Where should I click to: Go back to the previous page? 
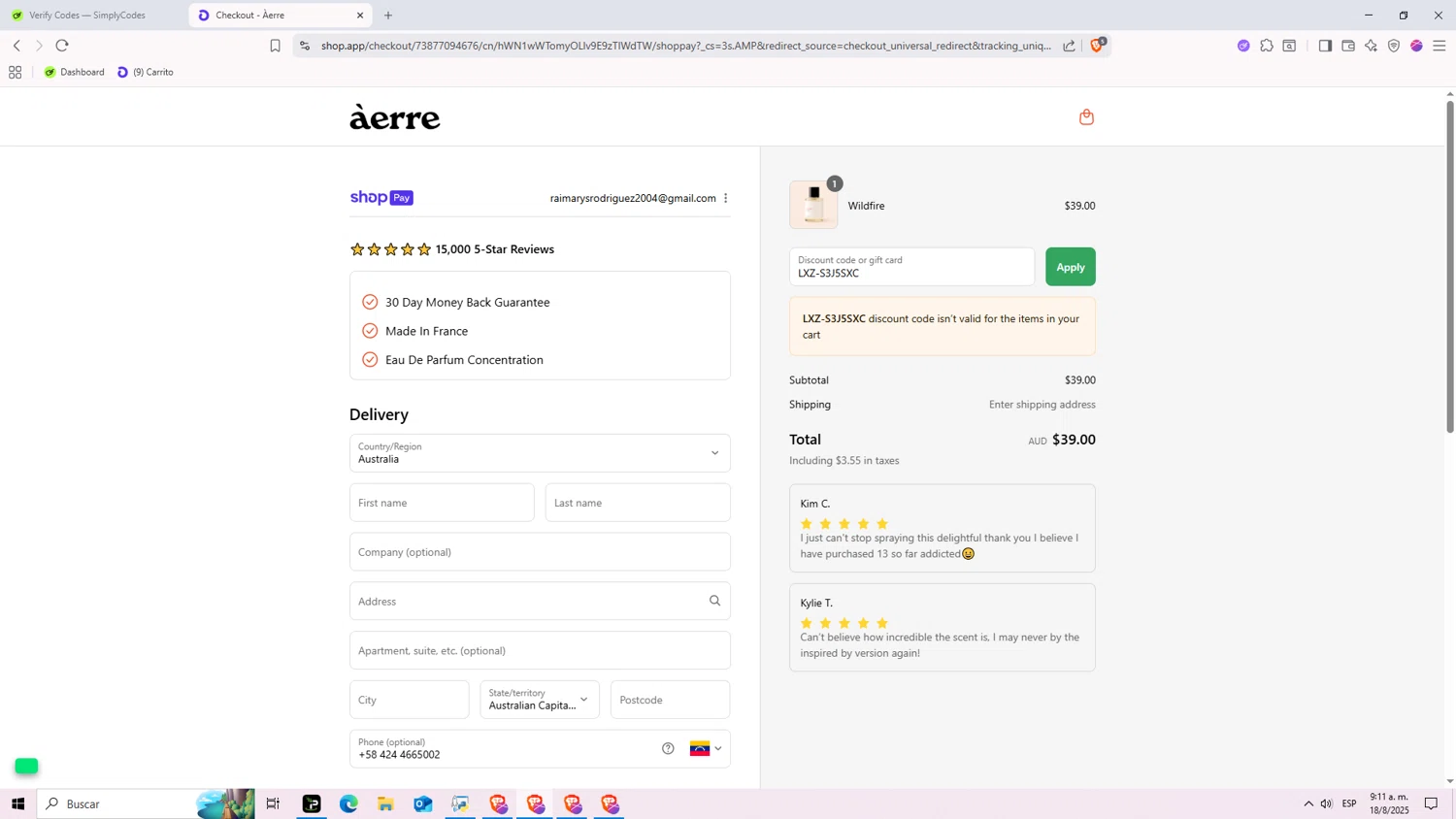pyautogui.click(x=17, y=46)
